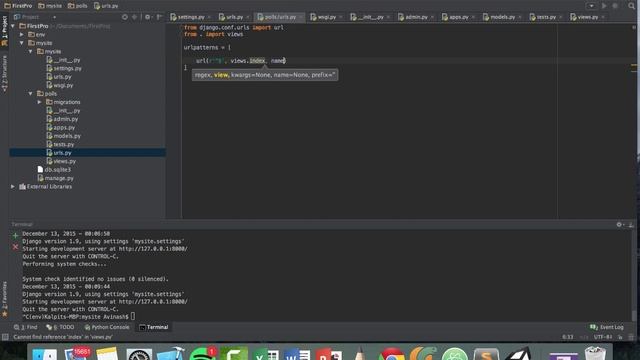640x360 pixels.
Task: Switch to the settings.py editor tab
Action: coord(190,17)
